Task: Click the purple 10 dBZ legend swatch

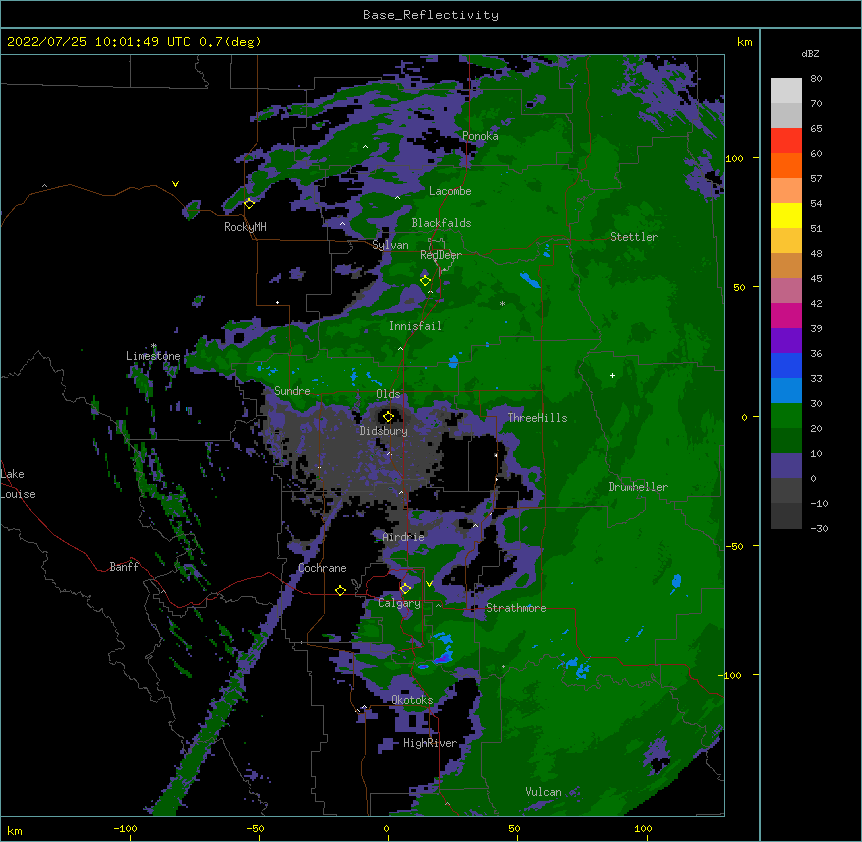Action: pos(786,466)
